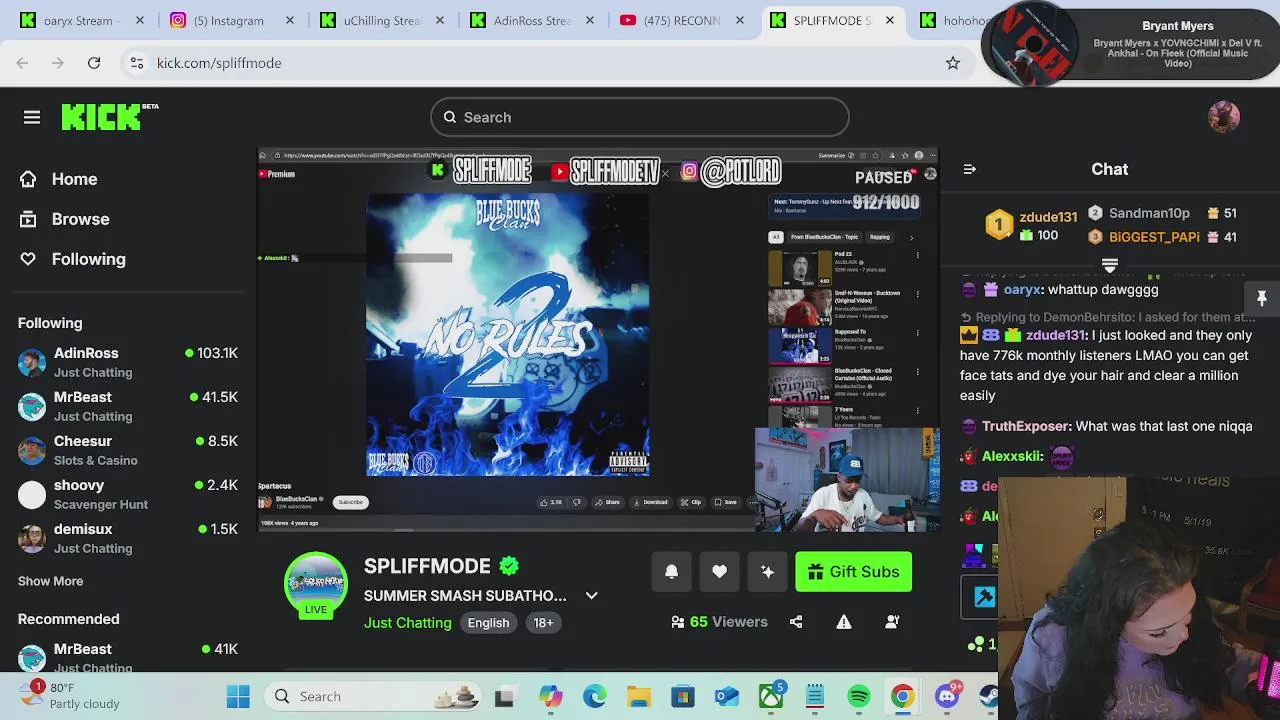Viewport: 1280px width, 720px height.
Task: Click oaryx username in chat
Action: (x=1022, y=290)
